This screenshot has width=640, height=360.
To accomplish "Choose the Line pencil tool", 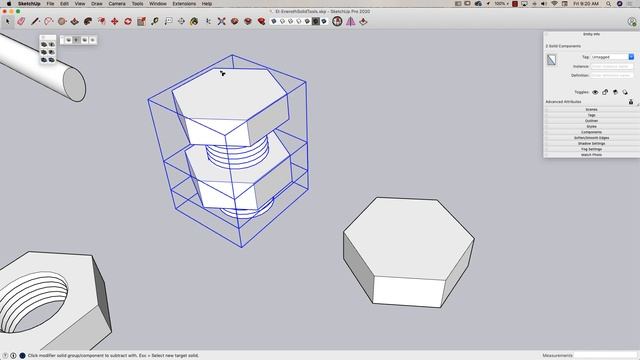I will (35, 21).
